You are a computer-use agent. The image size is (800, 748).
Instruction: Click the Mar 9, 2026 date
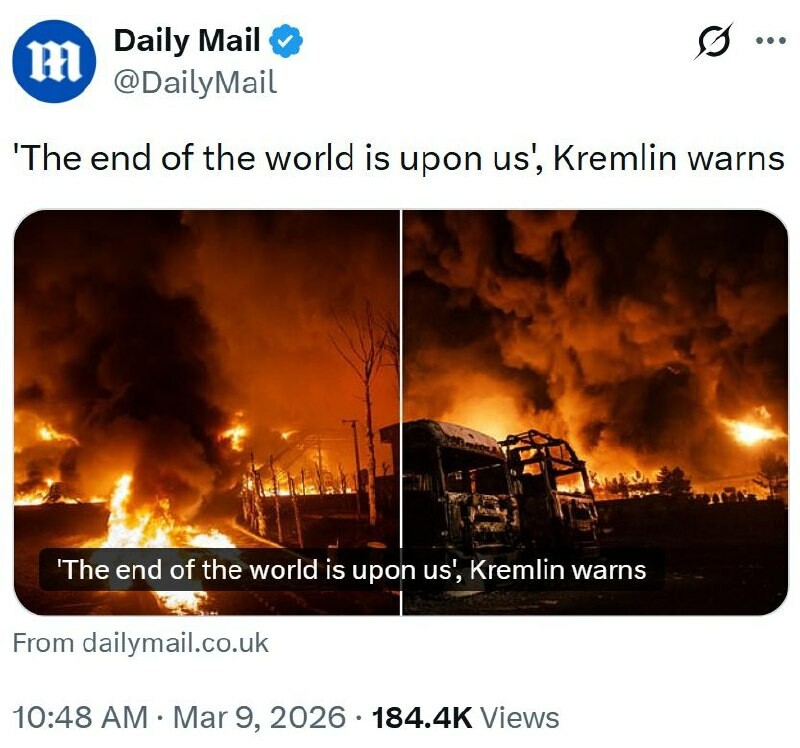click(259, 717)
